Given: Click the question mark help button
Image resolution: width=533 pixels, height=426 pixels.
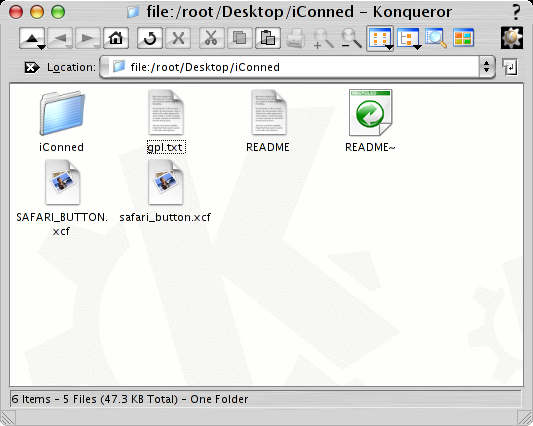Looking at the screenshot, I should coord(516,12).
